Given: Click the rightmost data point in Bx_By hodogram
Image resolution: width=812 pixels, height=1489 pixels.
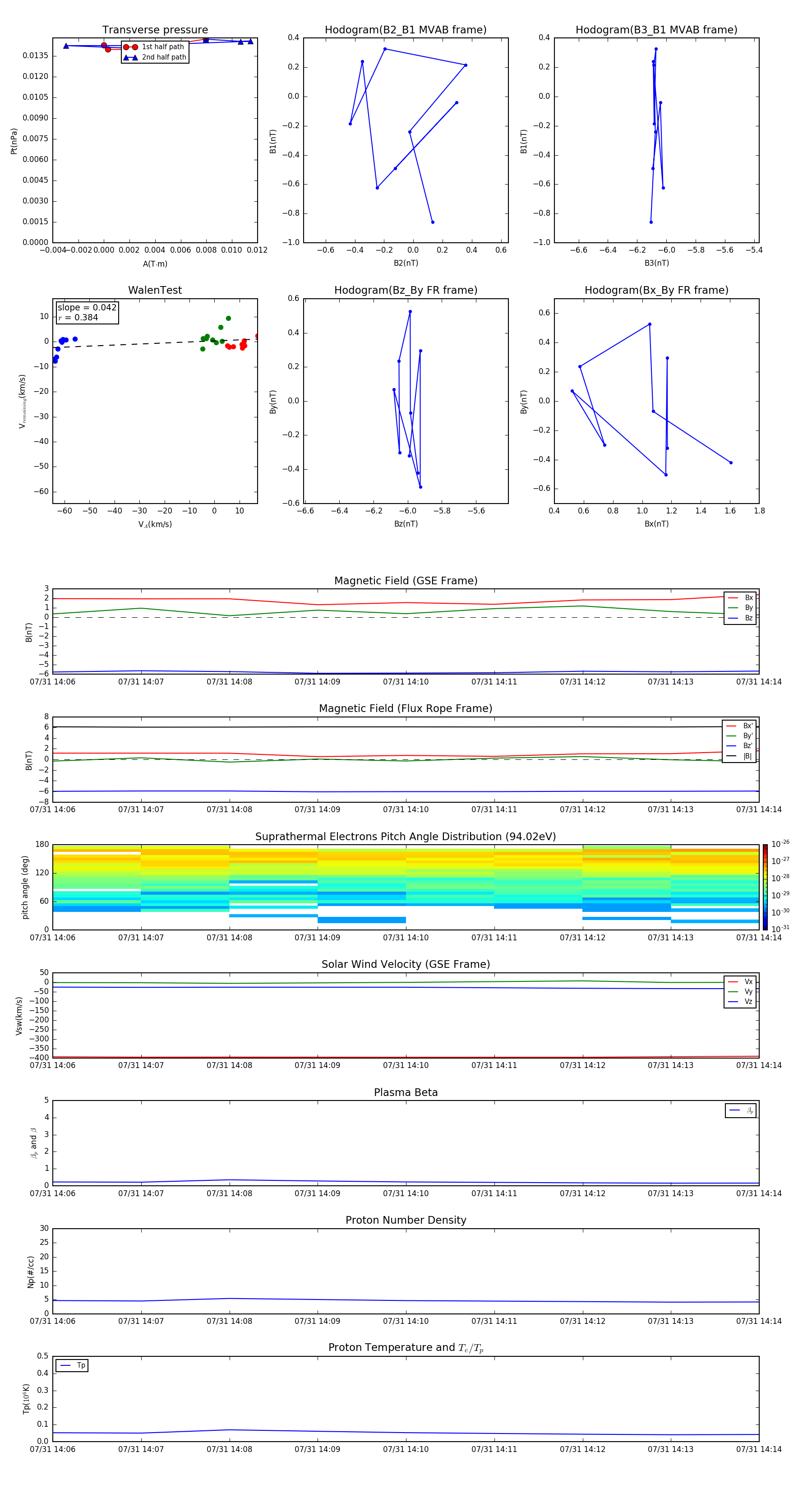Looking at the screenshot, I should tap(730, 462).
